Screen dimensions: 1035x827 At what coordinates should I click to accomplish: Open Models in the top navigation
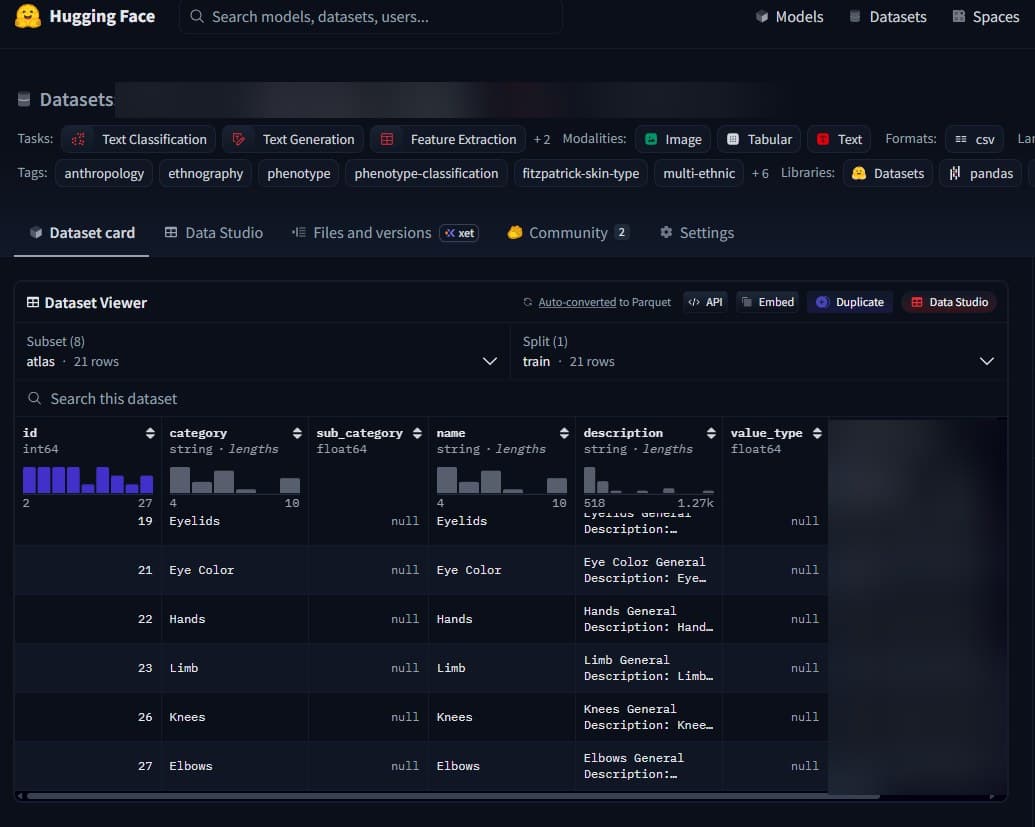pyautogui.click(x=789, y=17)
